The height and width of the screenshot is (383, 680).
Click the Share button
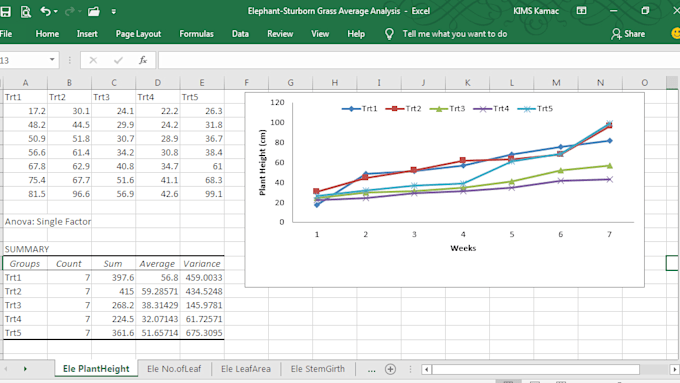coord(628,34)
